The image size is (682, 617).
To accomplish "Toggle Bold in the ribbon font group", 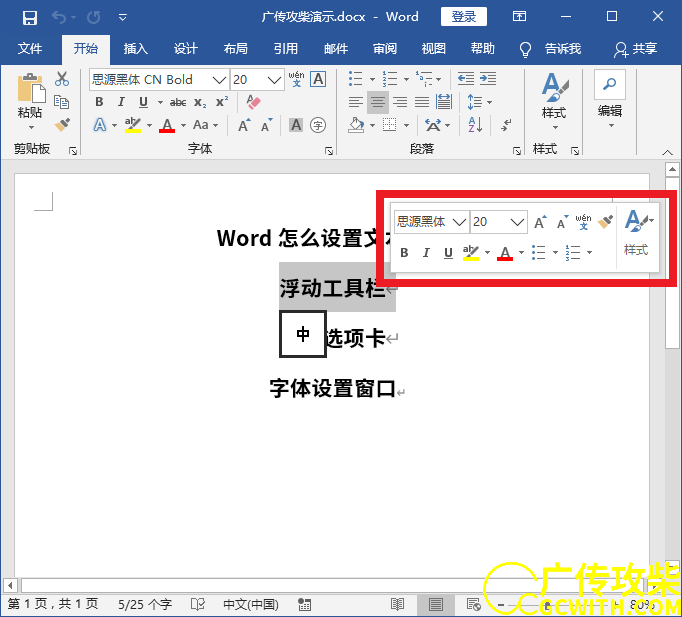I will pyautogui.click(x=99, y=102).
